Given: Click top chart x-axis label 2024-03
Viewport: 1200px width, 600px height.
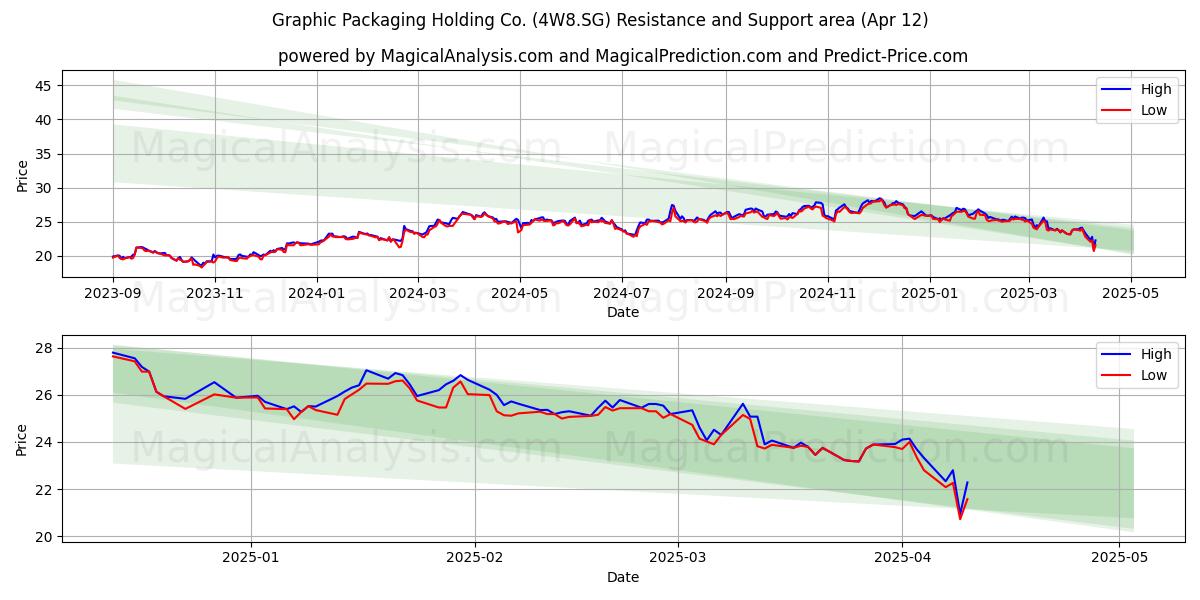Looking at the screenshot, I should coord(417,293).
